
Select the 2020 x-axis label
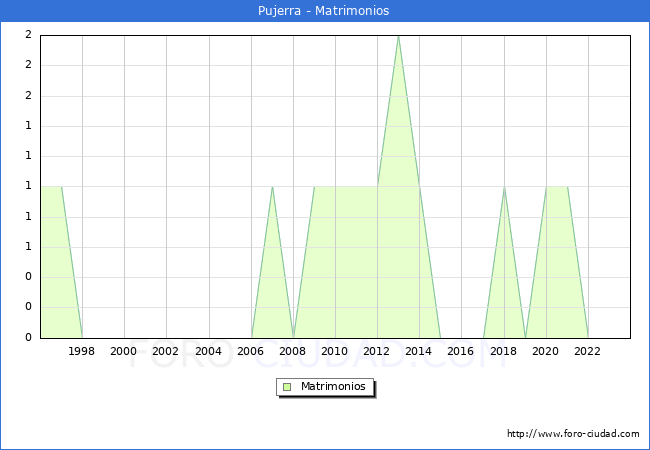[546, 351]
